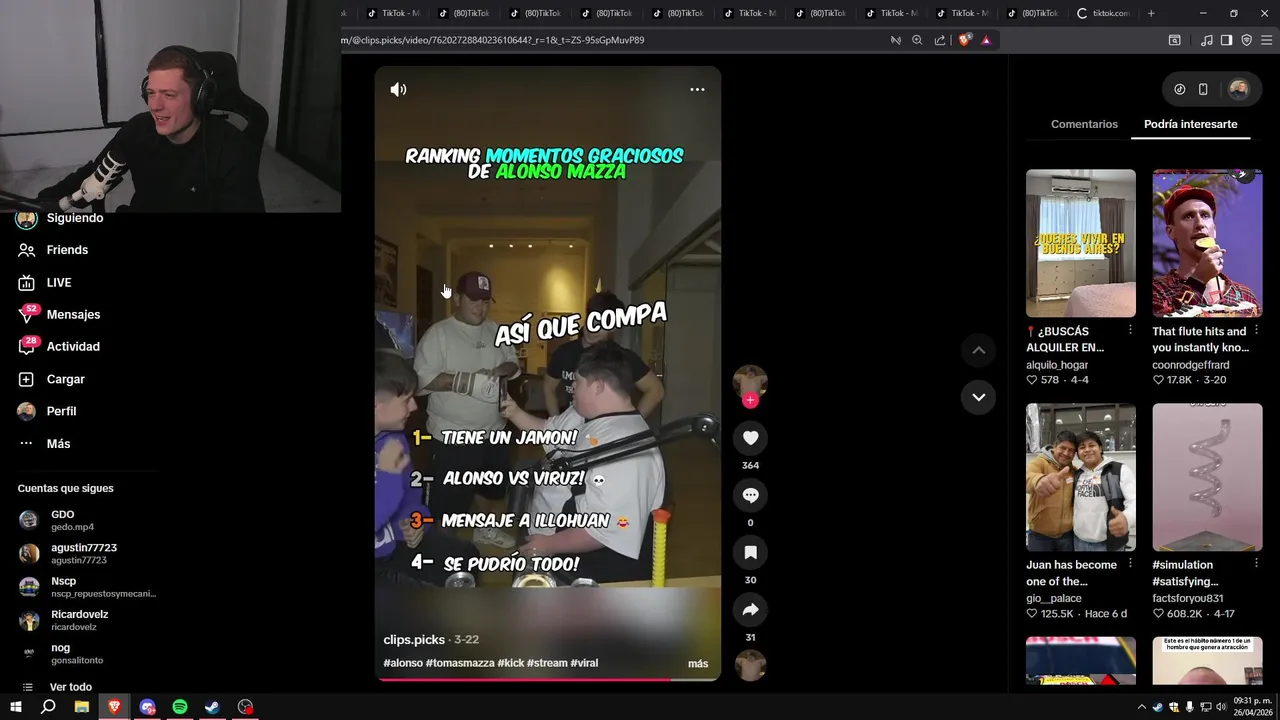Open the gio__palace video thumbnail
The height and width of the screenshot is (720, 1280).
[x=1081, y=477]
